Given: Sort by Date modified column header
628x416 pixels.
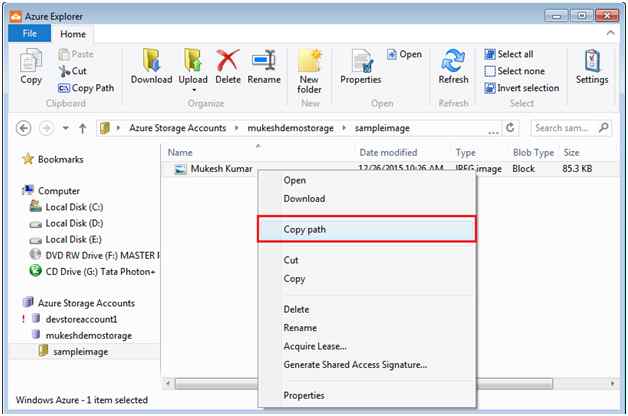Looking at the screenshot, I should [388, 153].
